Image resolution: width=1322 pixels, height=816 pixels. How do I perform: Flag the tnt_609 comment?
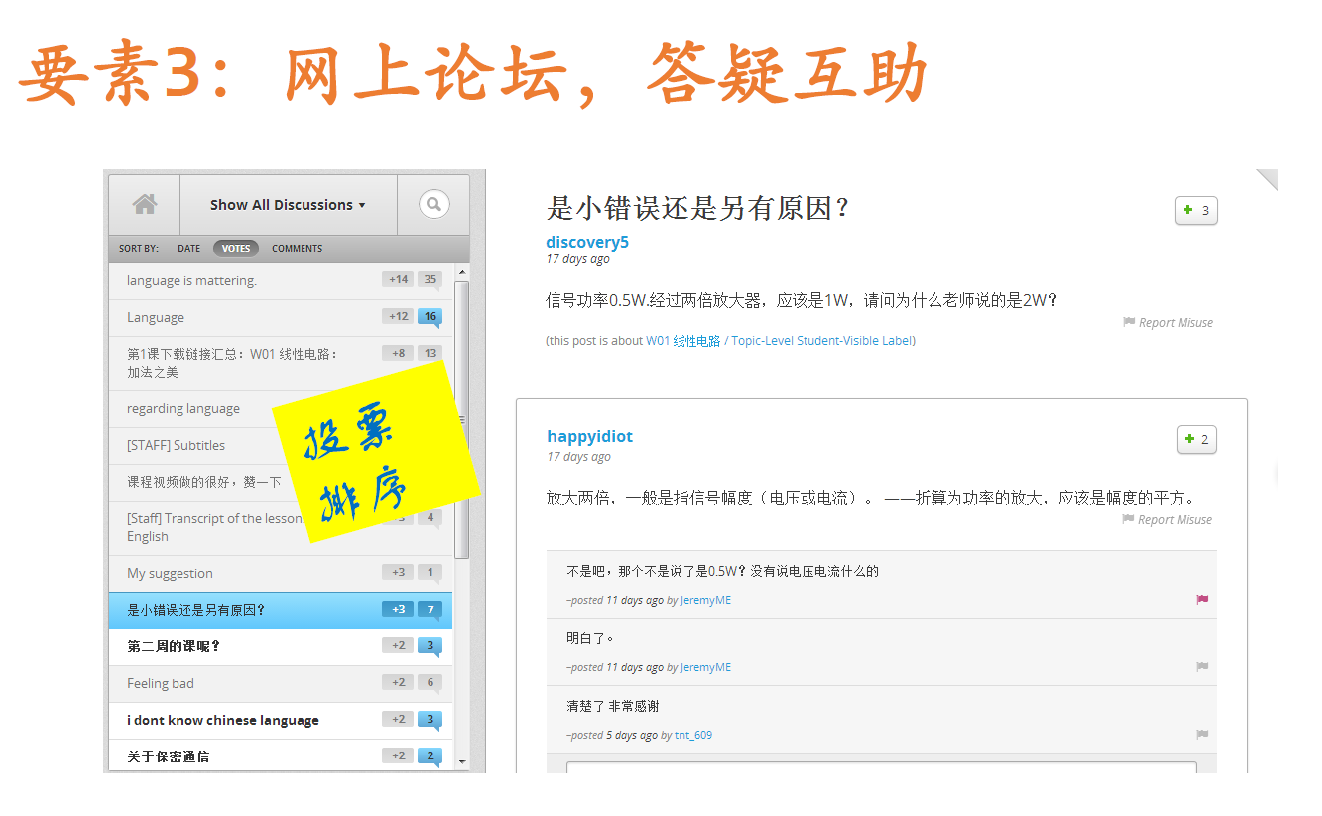click(1202, 735)
